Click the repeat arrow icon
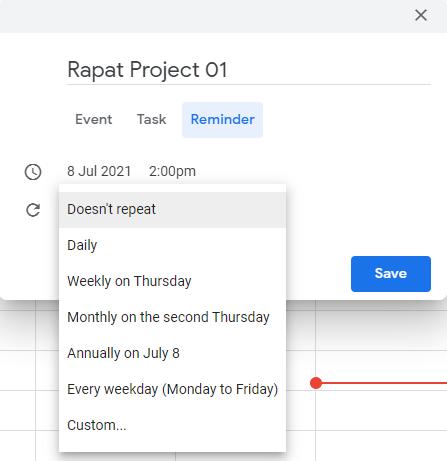 (x=33, y=210)
